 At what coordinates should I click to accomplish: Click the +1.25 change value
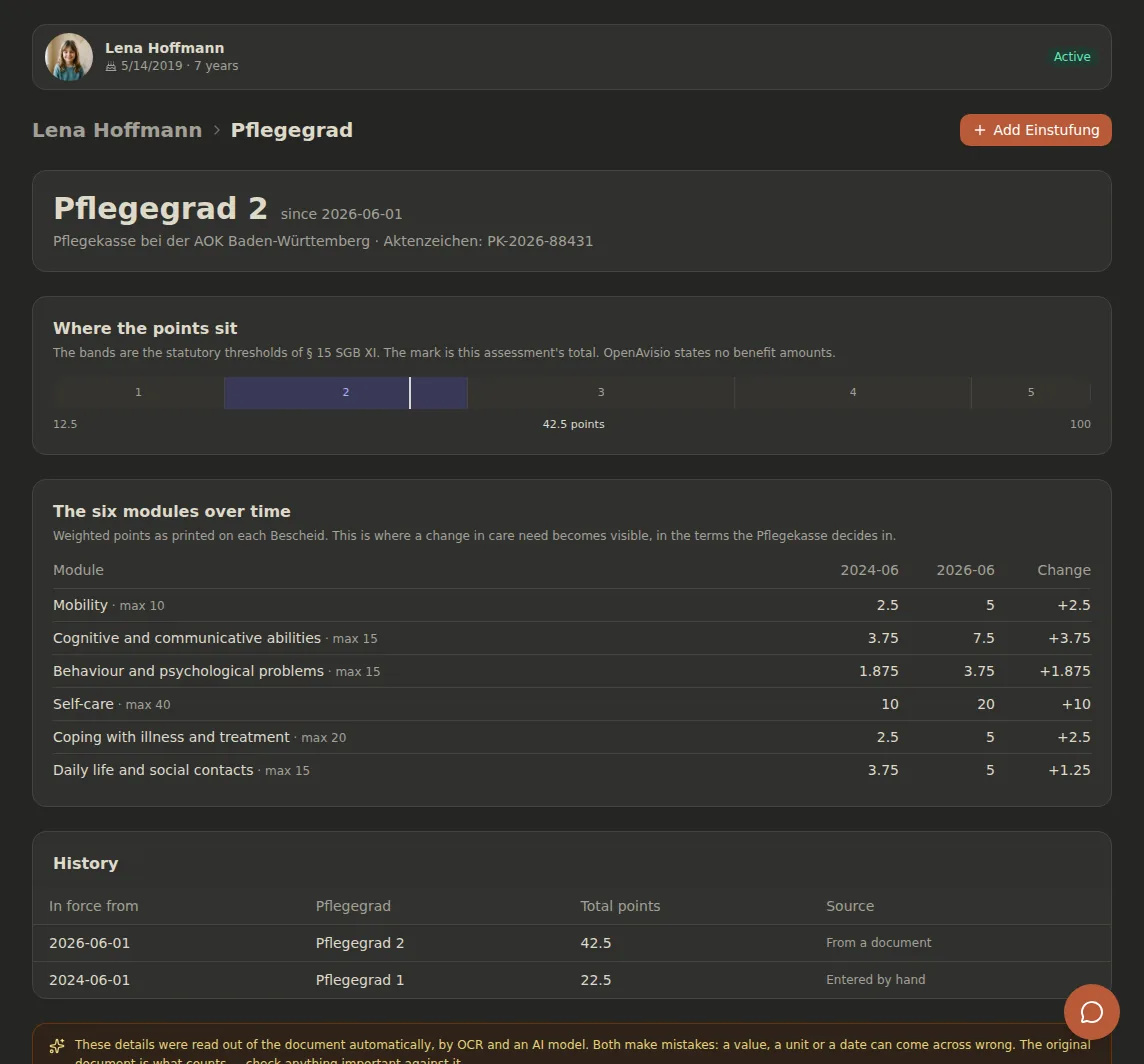click(x=1070, y=770)
